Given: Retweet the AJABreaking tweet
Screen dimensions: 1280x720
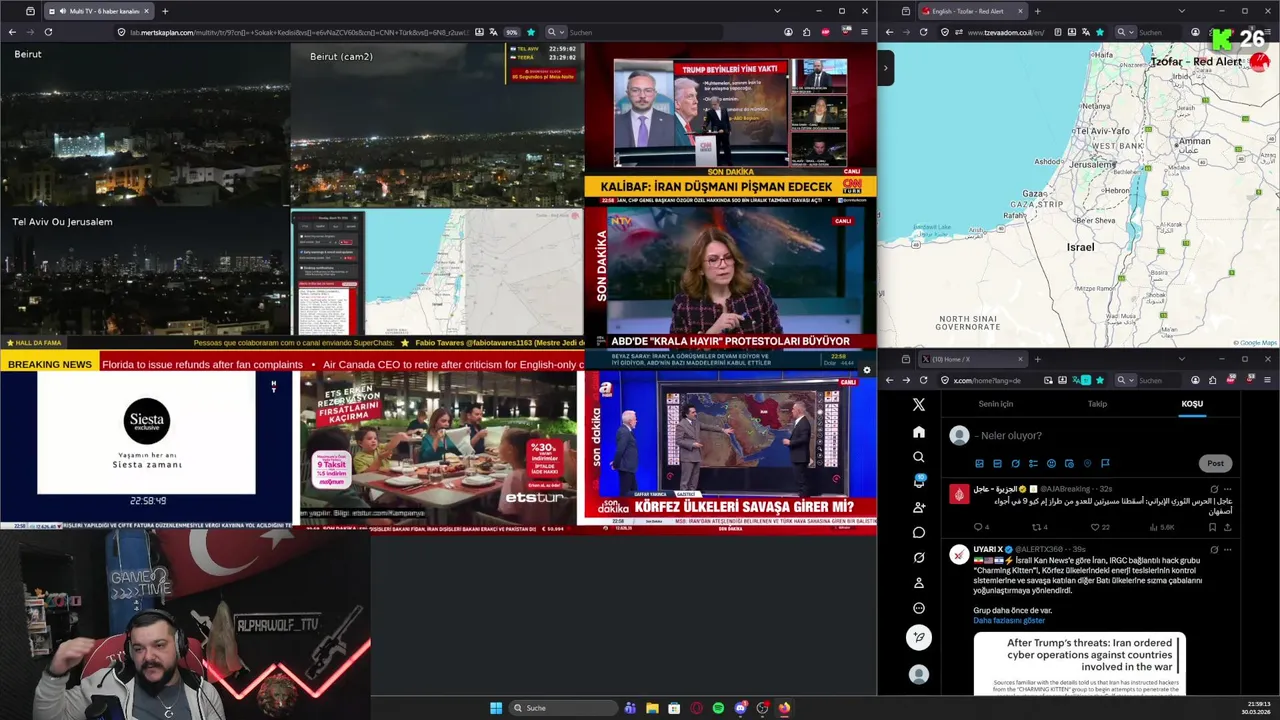Looking at the screenshot, I should pyautogui.click(x=1036, y=527).
